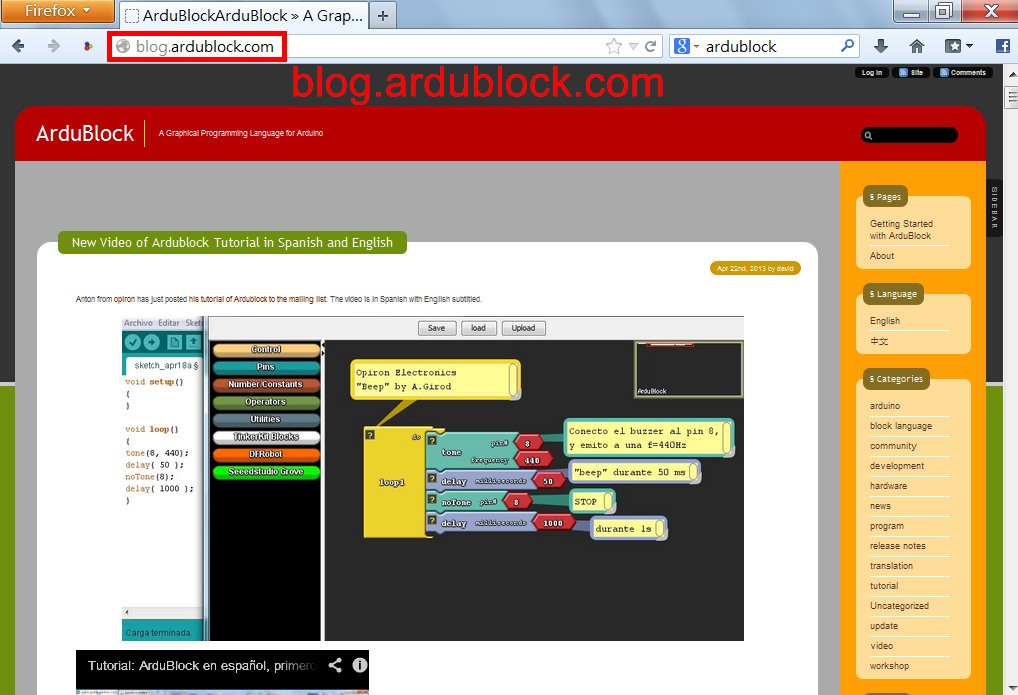Open the program category
Viewport: 1018px width, 695px height.
tap(887, 526)
